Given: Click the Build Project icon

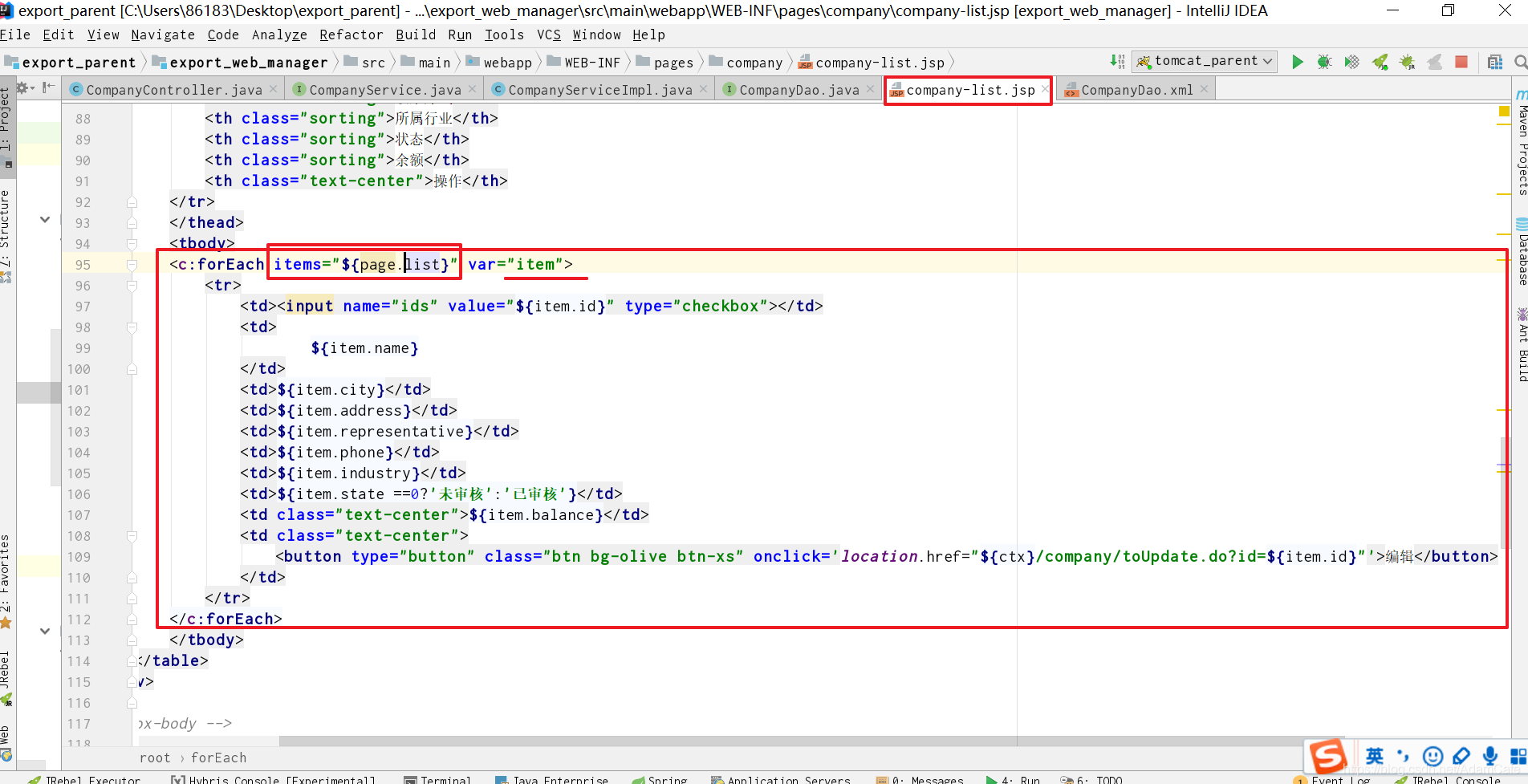Looking at the screenshot, I should click(x=1117, y=61).
